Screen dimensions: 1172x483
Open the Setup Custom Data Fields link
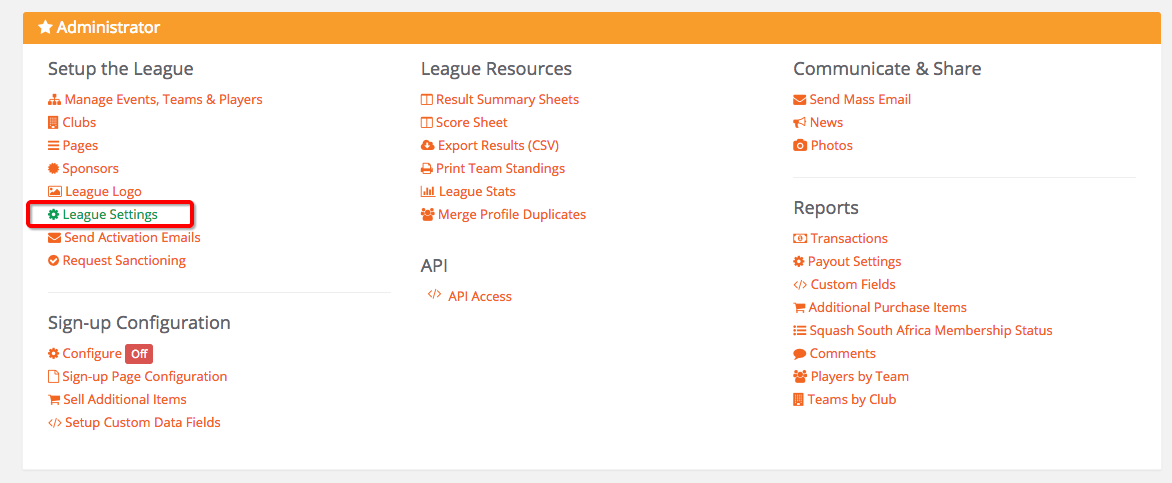tap(143, 423)
